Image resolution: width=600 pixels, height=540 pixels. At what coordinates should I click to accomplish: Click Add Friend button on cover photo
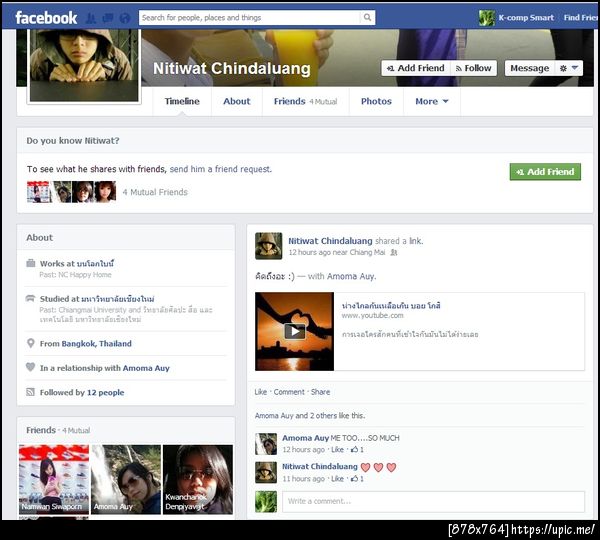click(x=416, y=68)
